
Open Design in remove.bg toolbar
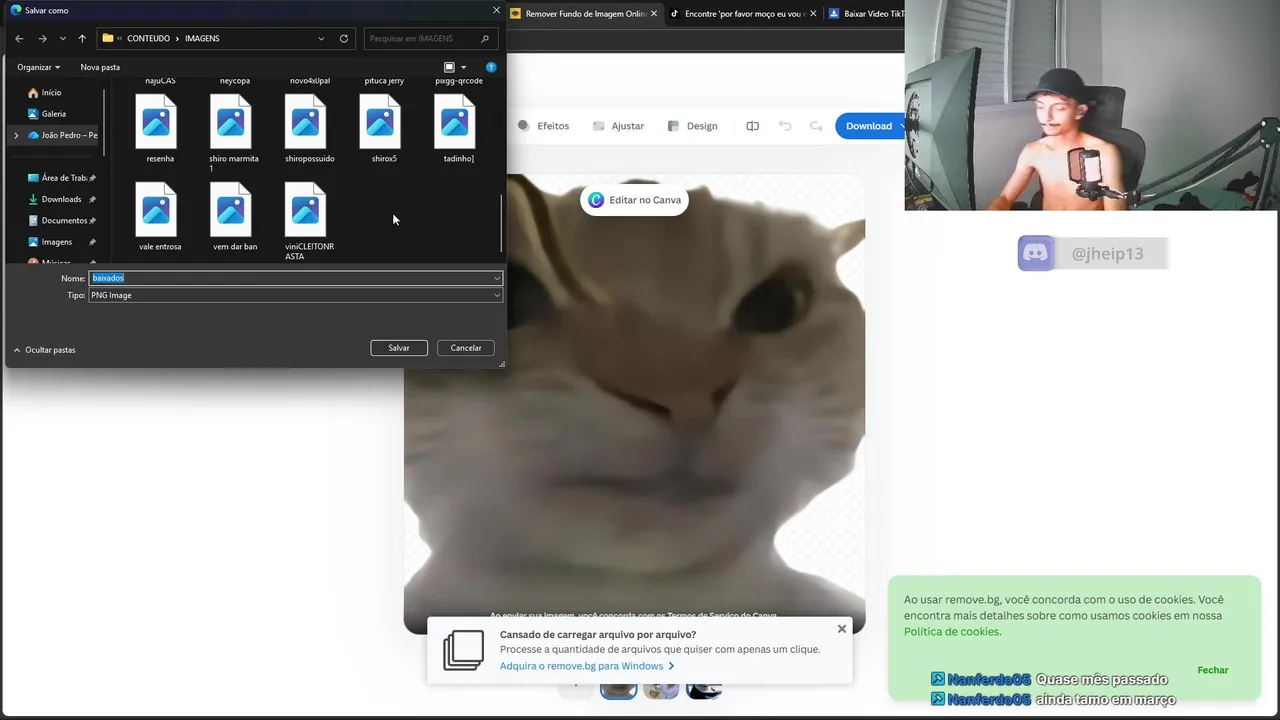click(692, 126)
